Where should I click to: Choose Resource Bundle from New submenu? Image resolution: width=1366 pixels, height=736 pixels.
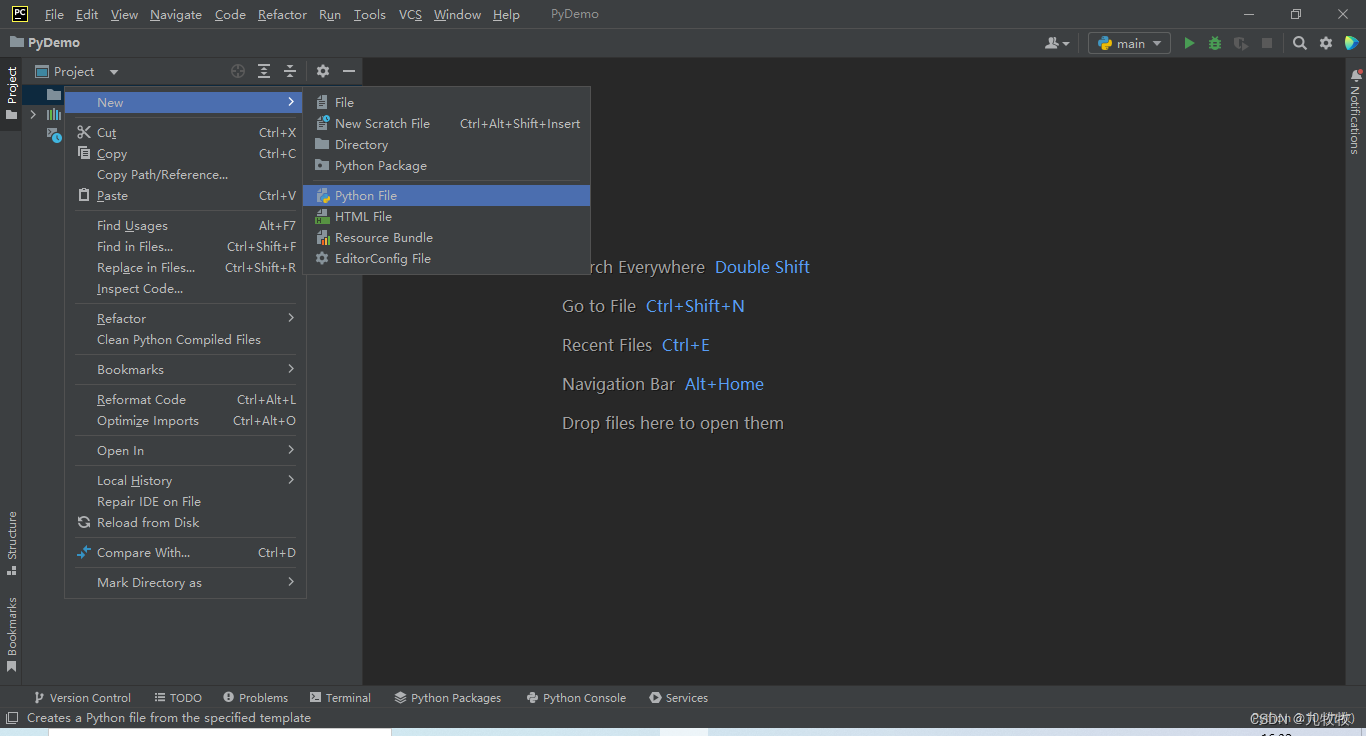point(447,237)
